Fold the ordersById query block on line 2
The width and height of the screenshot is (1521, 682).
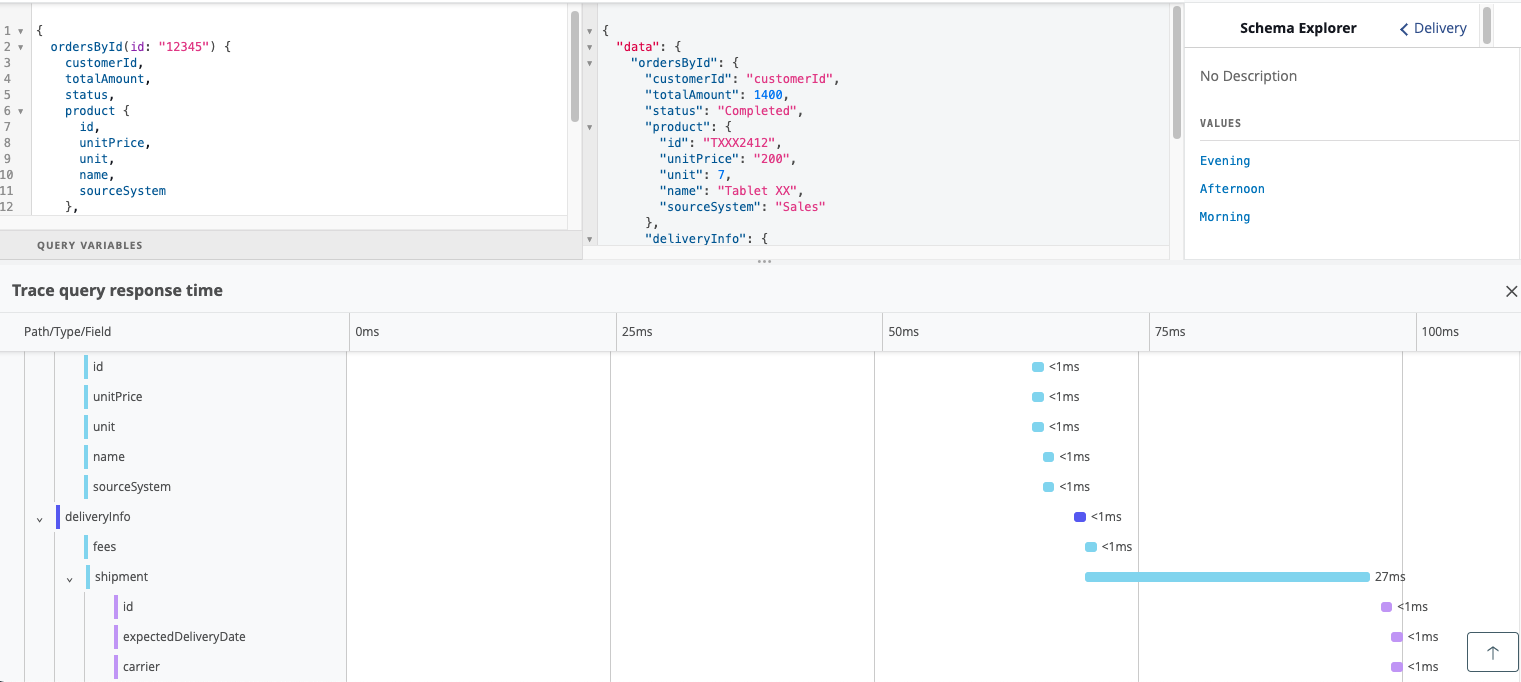pyautogui.click(x=21, y=46)
